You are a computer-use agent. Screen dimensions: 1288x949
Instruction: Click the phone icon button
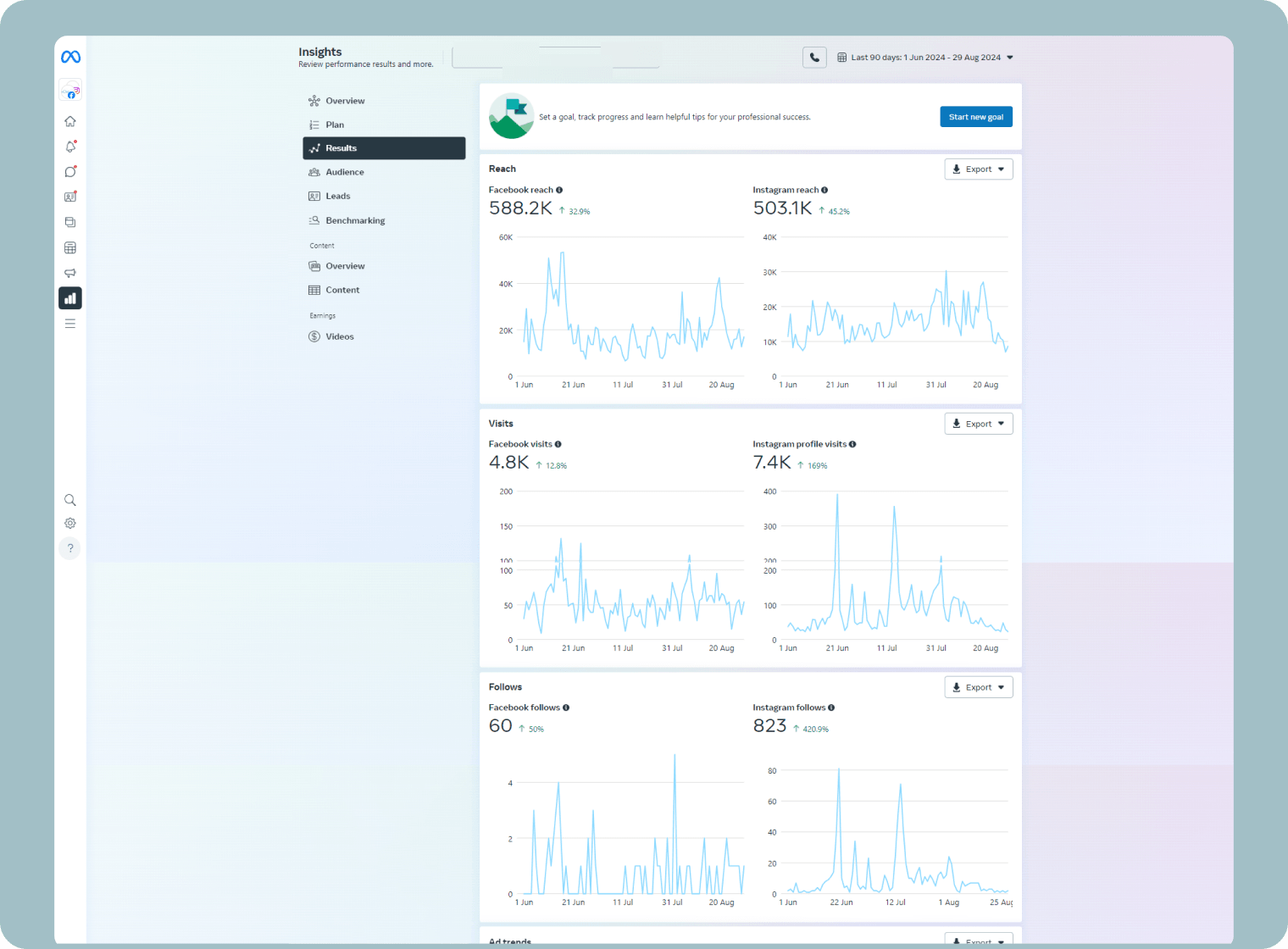[814, 58]
